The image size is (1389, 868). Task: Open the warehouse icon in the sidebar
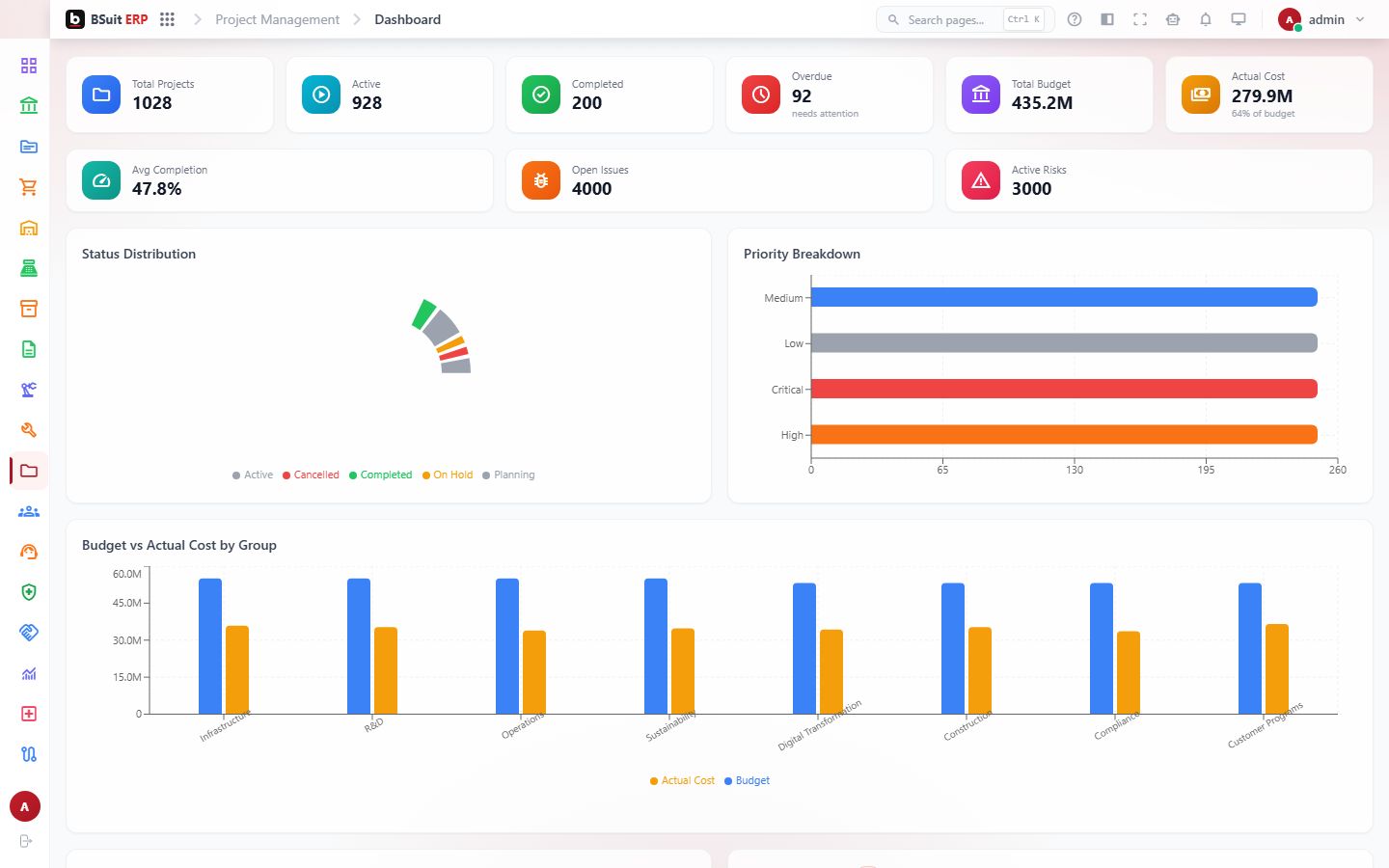pyautogui.click(x=29, y=228)
